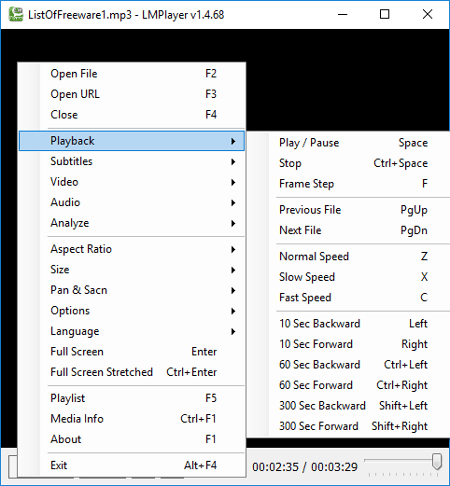This screenshot has height=486, width=450.
Task: Open Media Info from the menu
Action: click(132, 419)
